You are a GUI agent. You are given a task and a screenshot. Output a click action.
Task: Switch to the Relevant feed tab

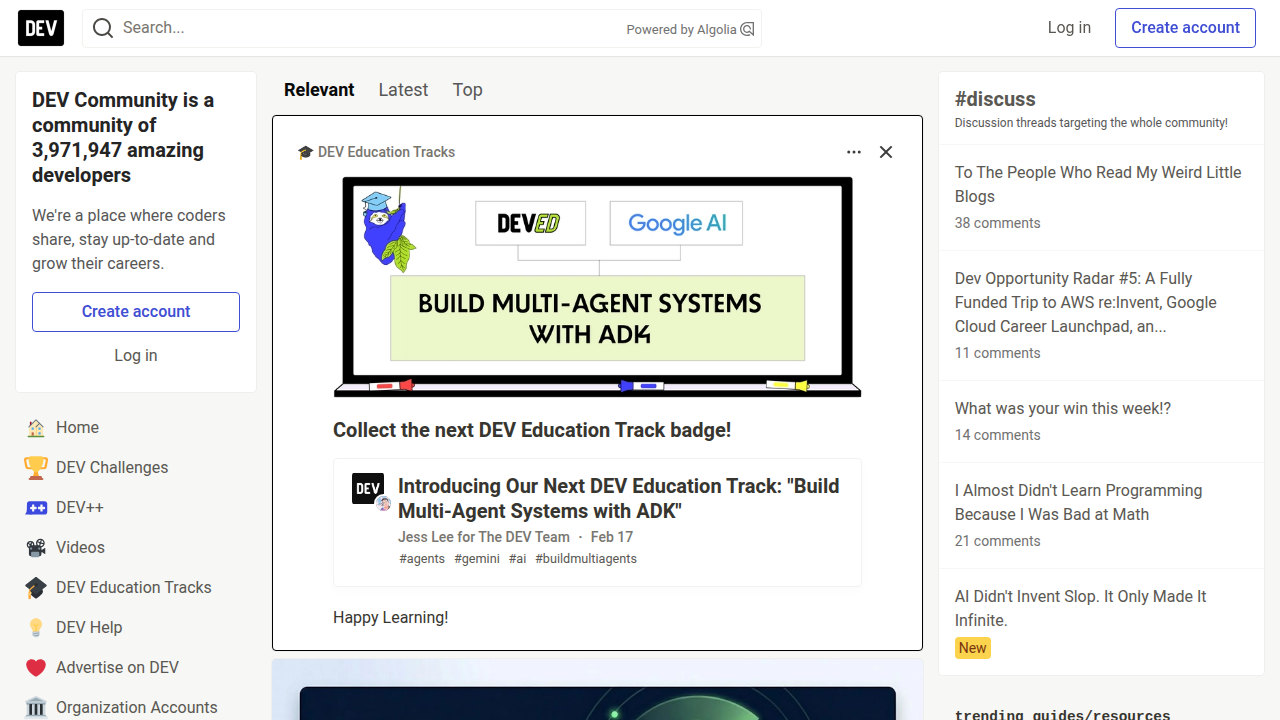(319, 90)
